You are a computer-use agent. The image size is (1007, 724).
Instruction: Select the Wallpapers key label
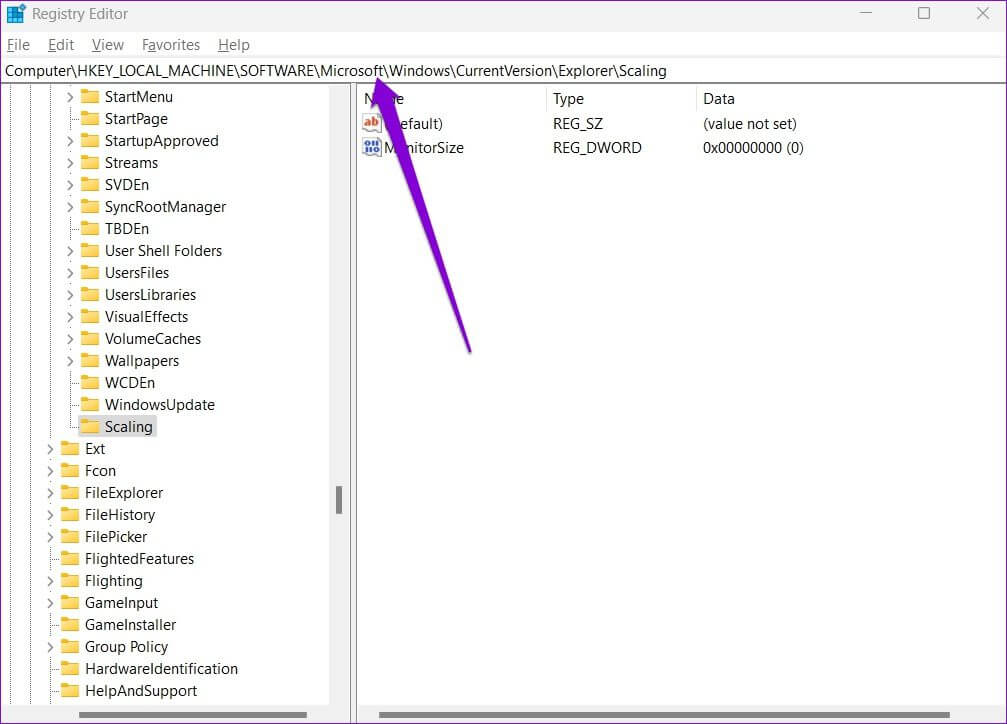pyautogui.click(x=142, y=361)
